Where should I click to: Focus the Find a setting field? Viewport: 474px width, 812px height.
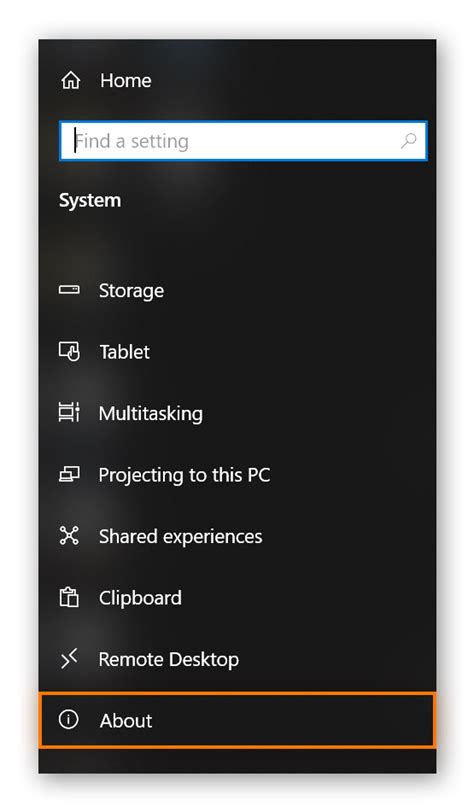(x=243, y=141)
